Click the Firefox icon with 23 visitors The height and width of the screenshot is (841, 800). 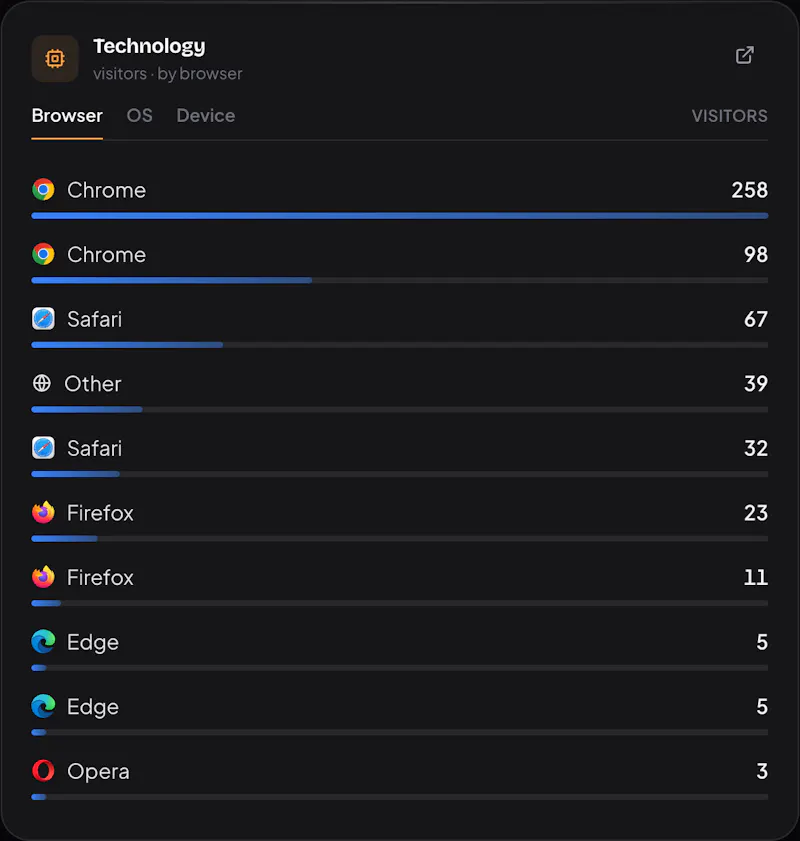pyautogui.click(x=43, y=513)
